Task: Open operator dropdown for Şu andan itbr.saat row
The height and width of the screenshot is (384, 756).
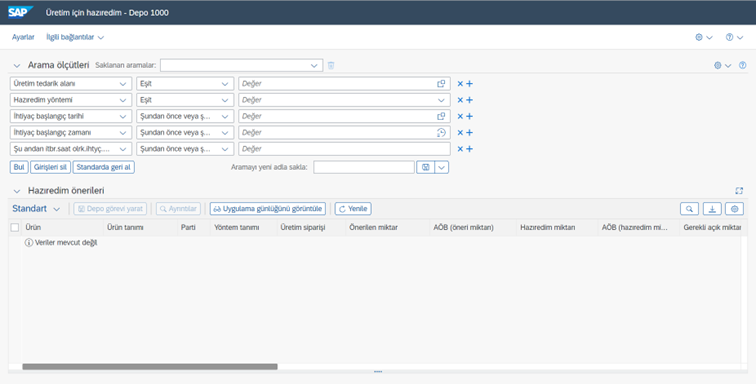Action: click(x=225, y=149)
